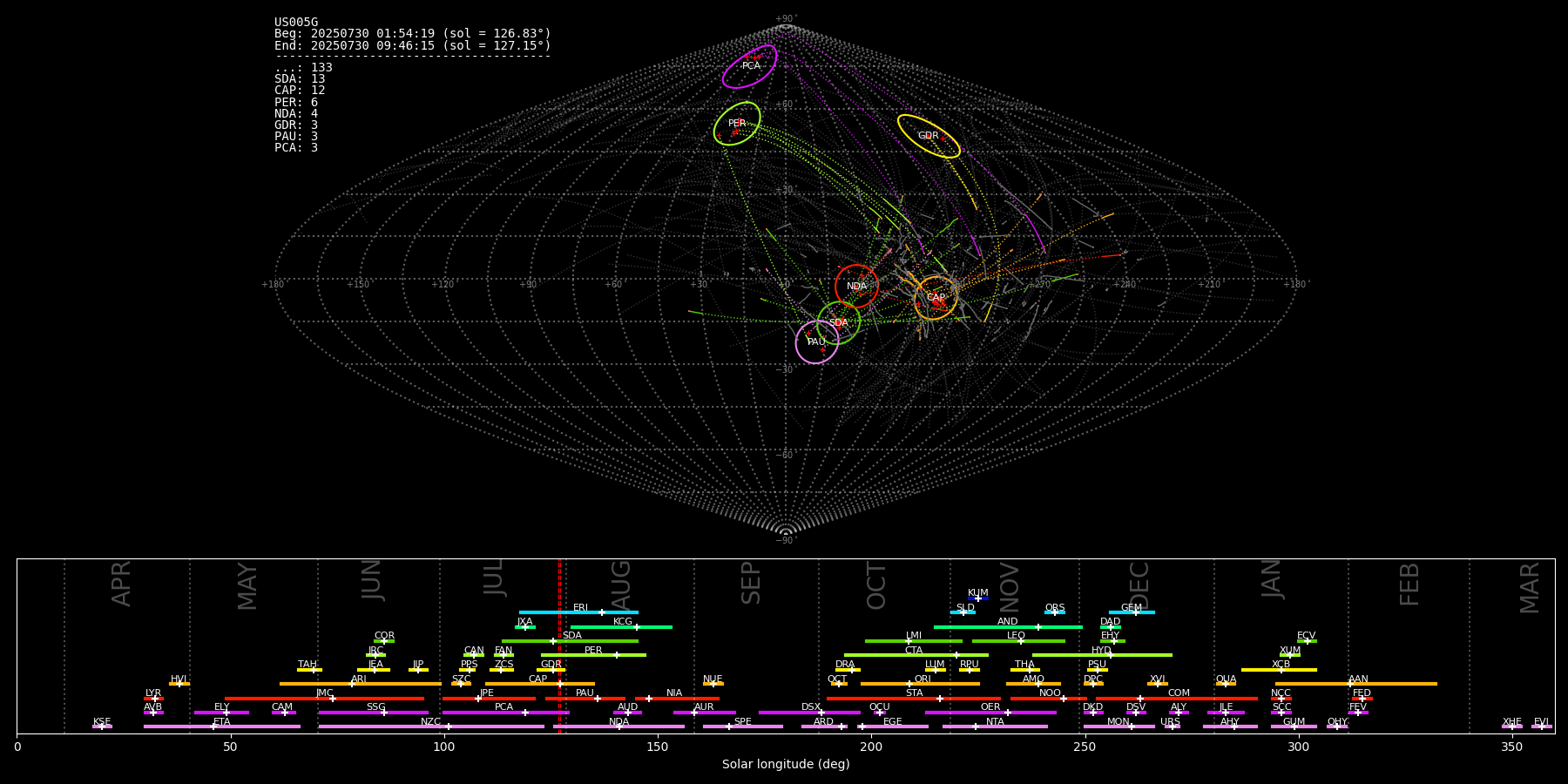Select the 'SDA: 13' count entry

click(x=300, y=78)
